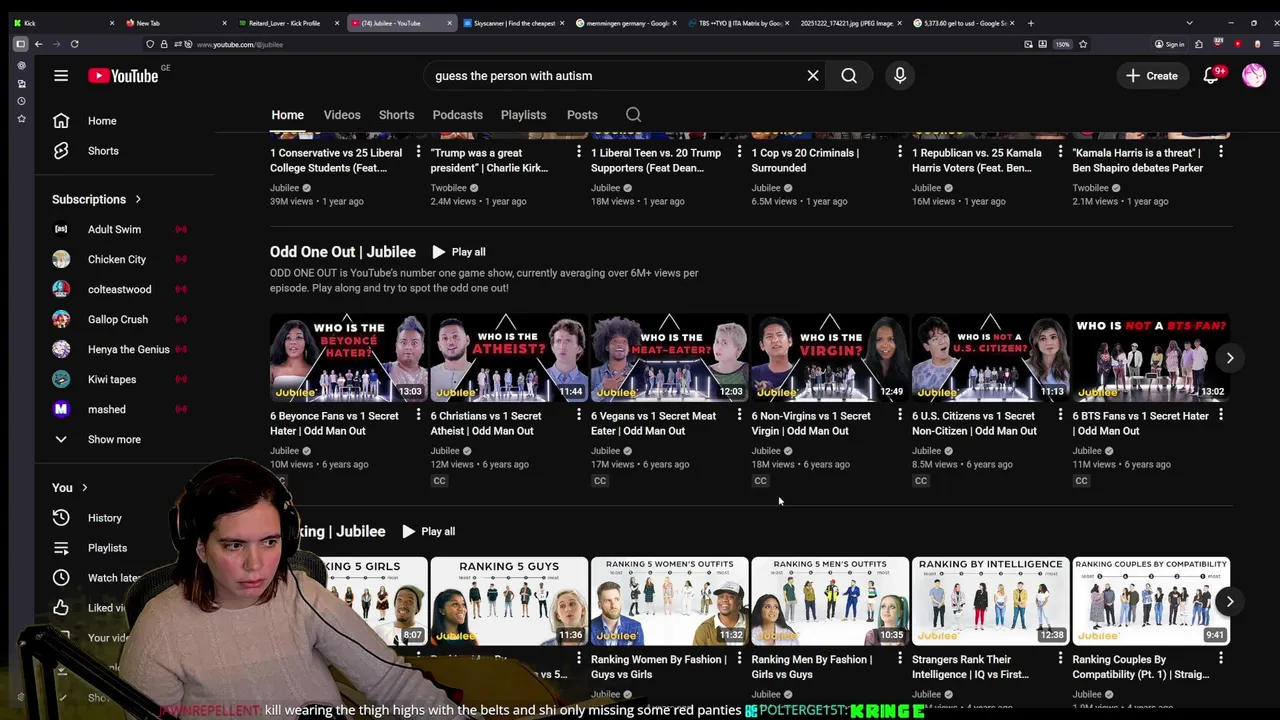The image size is (1280, 720).
Task: Switch to the Skyscanner browser tab
Action: 514,23
